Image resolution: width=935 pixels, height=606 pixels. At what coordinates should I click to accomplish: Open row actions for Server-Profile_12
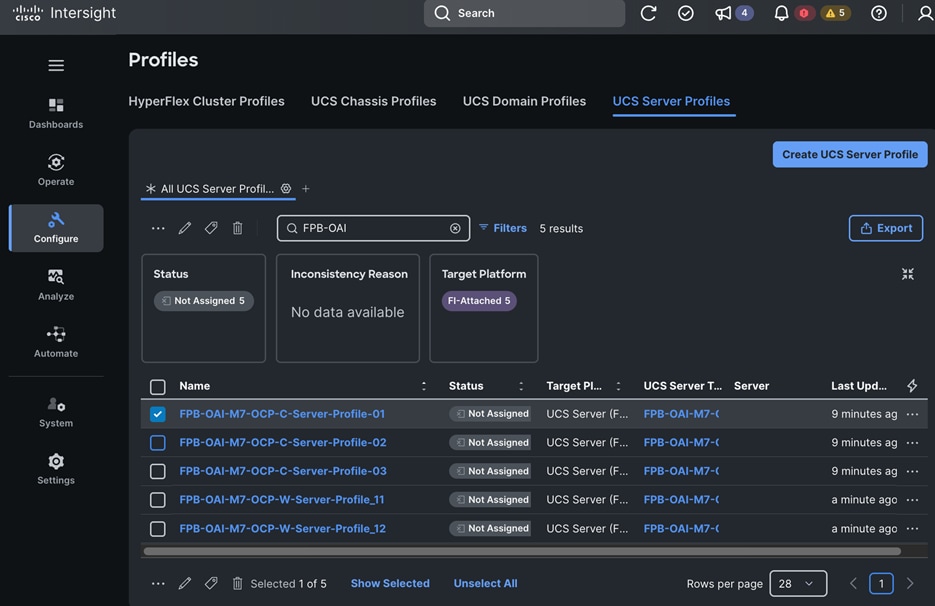click(x=912, y=528)
